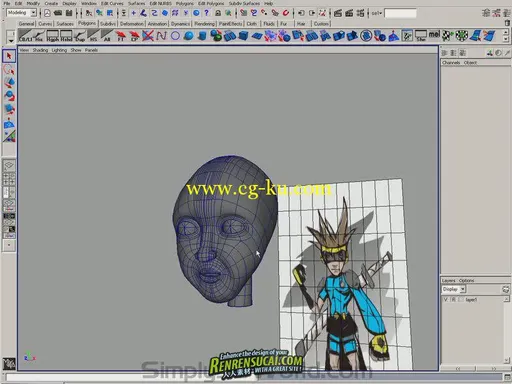Click the magnet snap icon in status line
512x384 pixels.
coord(286,13)
